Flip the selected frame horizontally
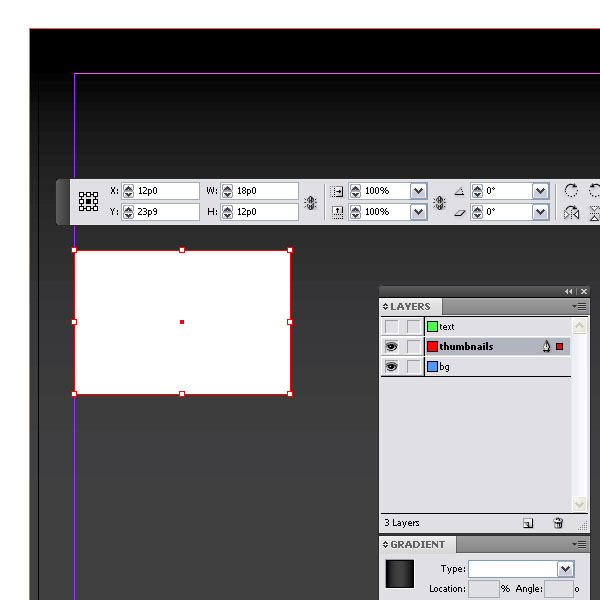The width and height of the screenshot is (600, 600). click(x=571, y=212)
